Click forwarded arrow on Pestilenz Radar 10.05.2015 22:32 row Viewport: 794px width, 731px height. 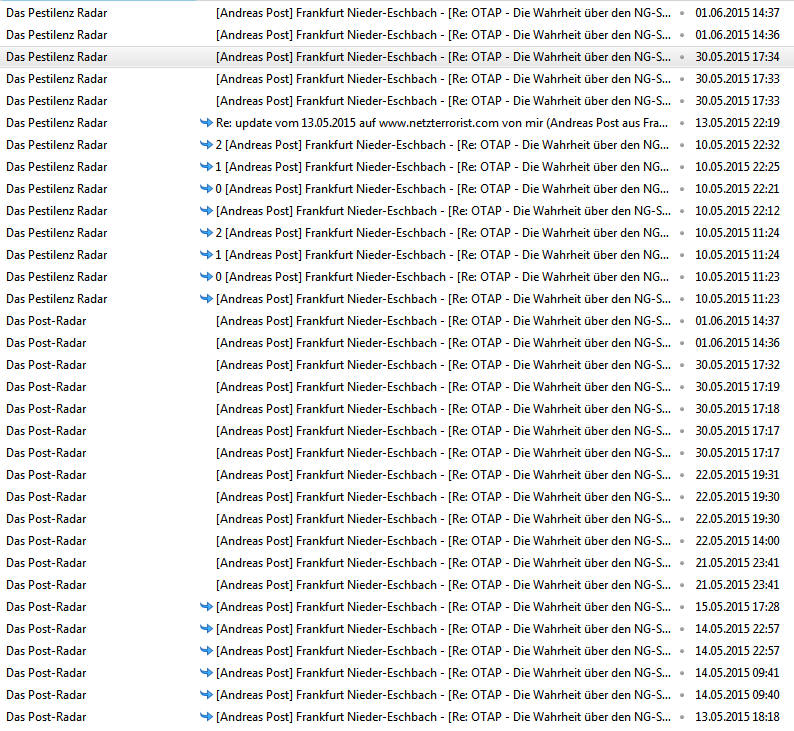coord(206,145)
